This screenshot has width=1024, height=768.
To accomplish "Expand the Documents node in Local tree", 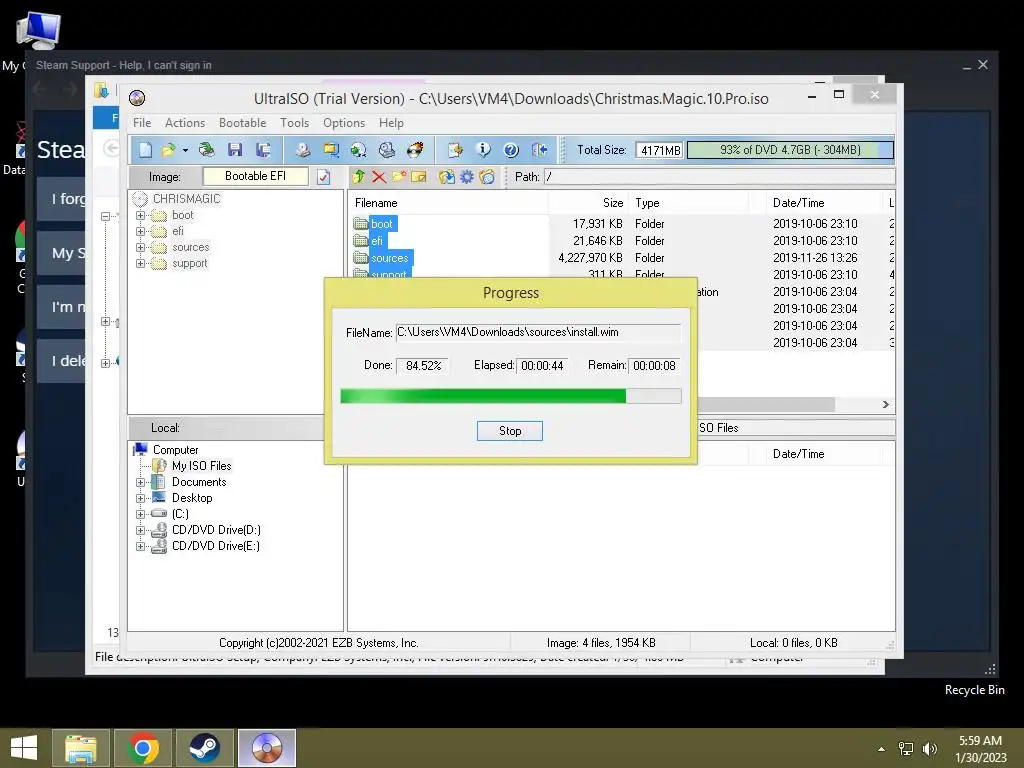I will [140, 483].
